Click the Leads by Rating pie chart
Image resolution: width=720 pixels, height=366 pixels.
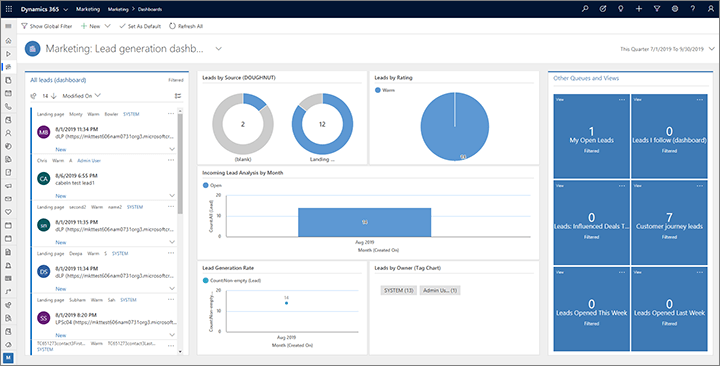(455, 126)
